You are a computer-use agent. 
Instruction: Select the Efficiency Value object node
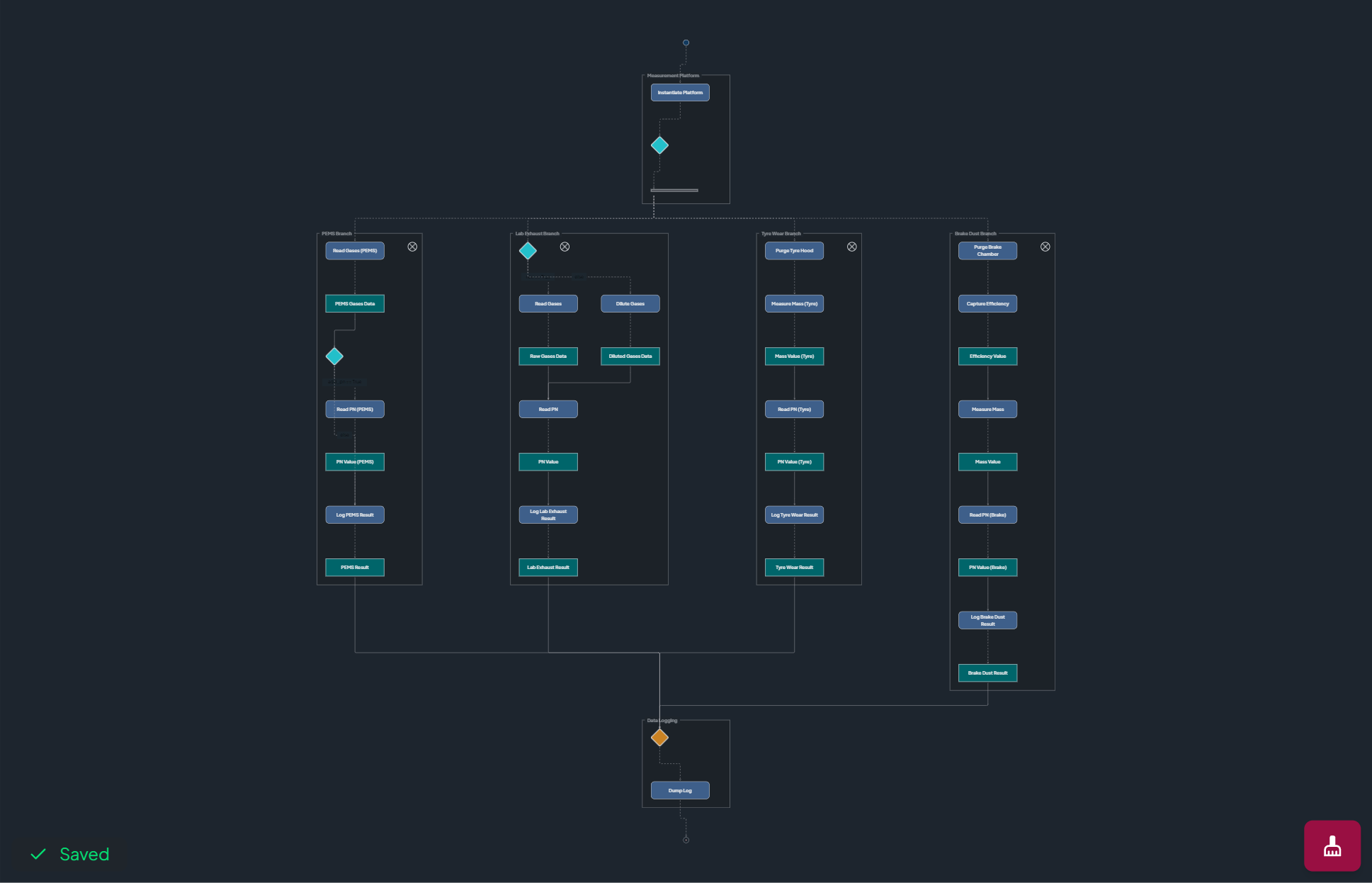987,356
